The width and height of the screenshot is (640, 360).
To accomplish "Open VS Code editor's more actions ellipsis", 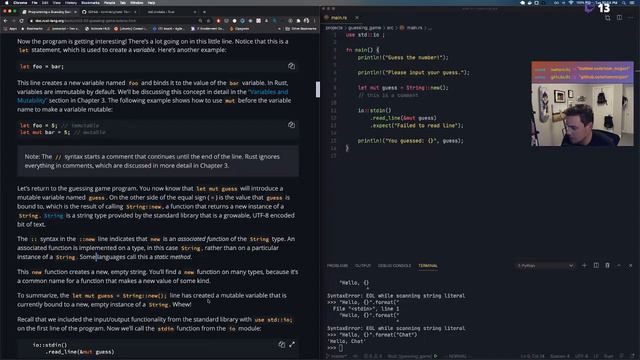I will coord(631,18).
